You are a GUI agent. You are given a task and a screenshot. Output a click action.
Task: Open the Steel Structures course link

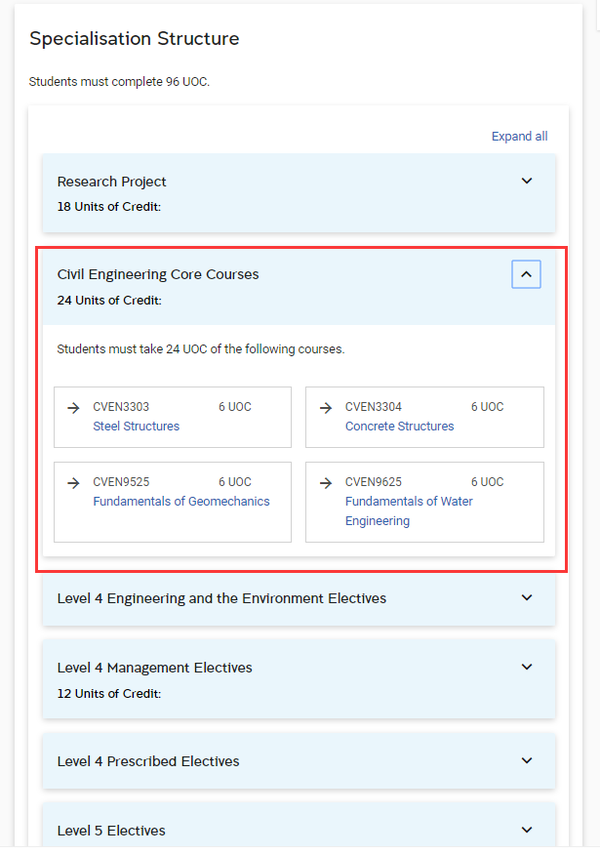click(136, 426)
